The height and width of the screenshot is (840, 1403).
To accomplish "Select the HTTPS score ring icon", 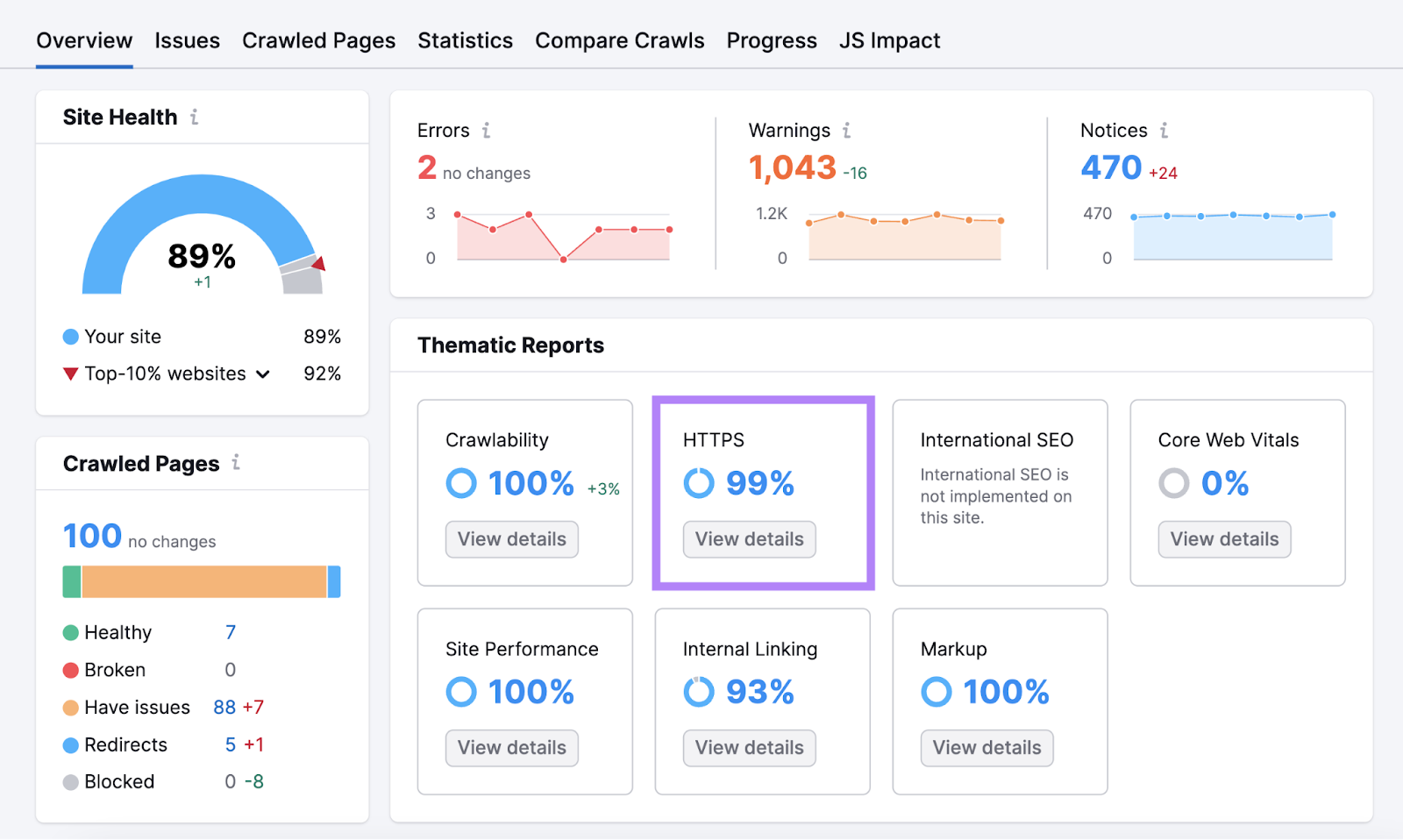I will pos(699,483).
